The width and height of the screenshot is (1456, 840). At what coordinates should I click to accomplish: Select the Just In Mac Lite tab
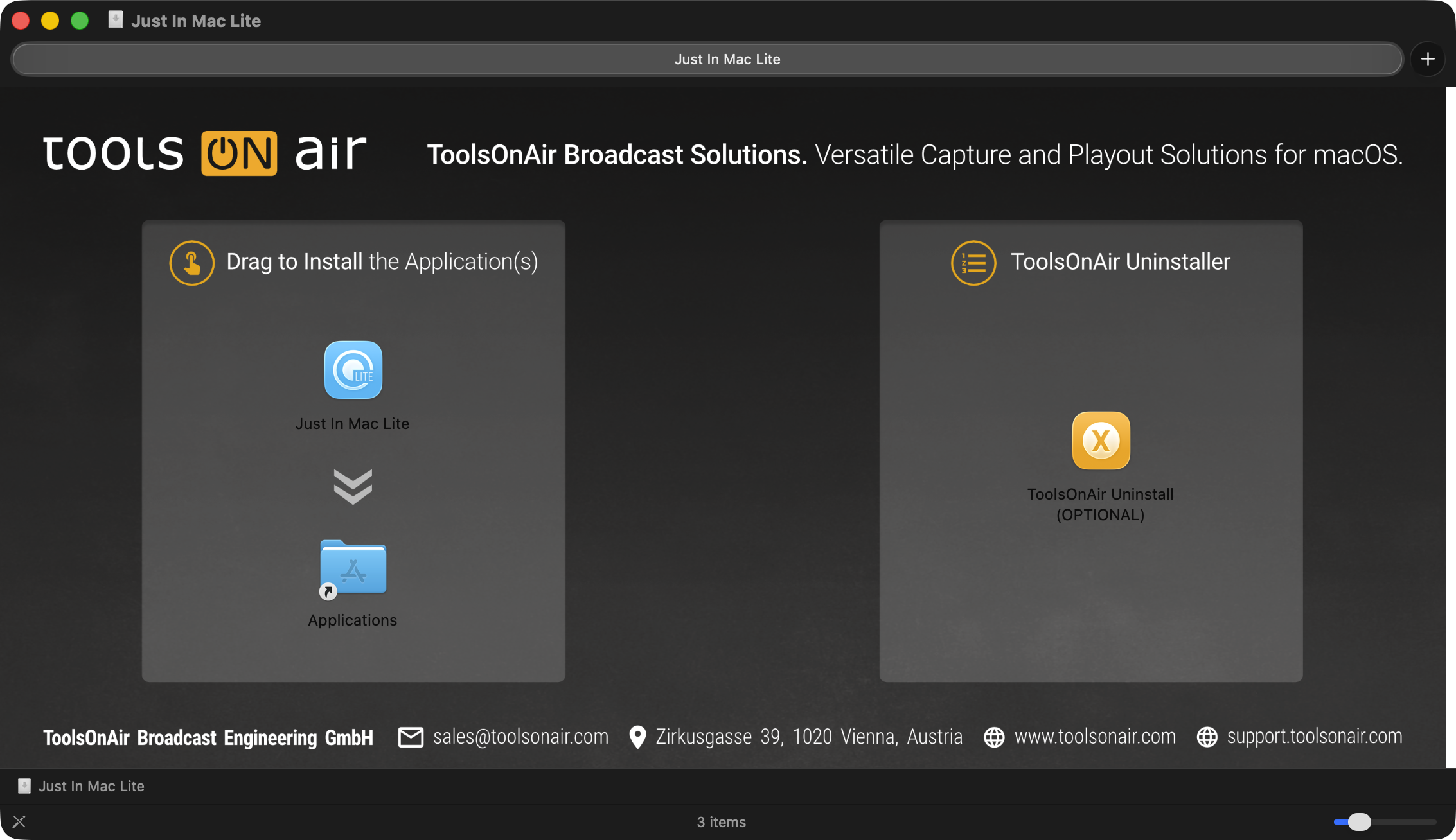707,59
